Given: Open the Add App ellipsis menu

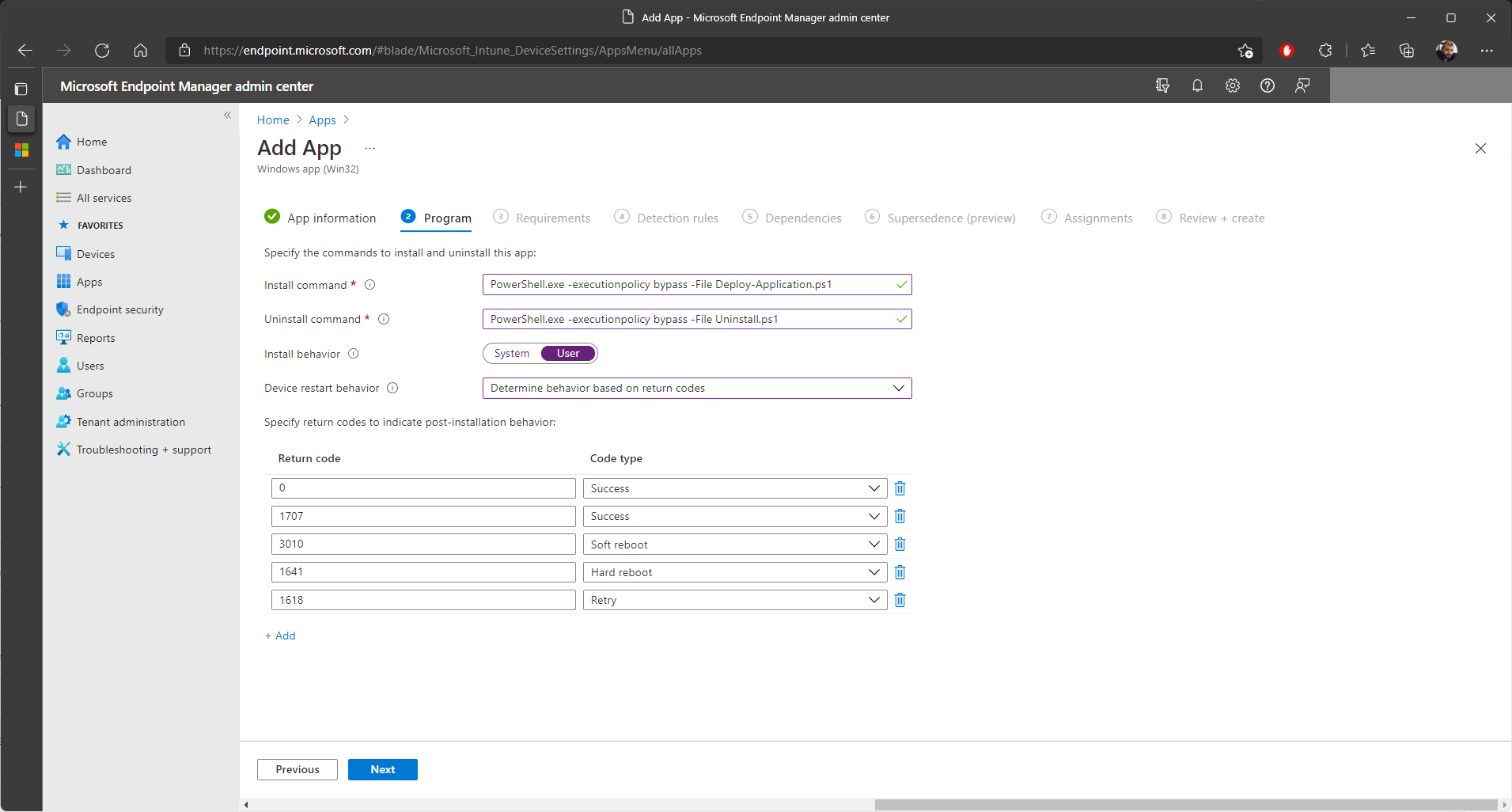Looking at the screenshot, I should point(369,148).
